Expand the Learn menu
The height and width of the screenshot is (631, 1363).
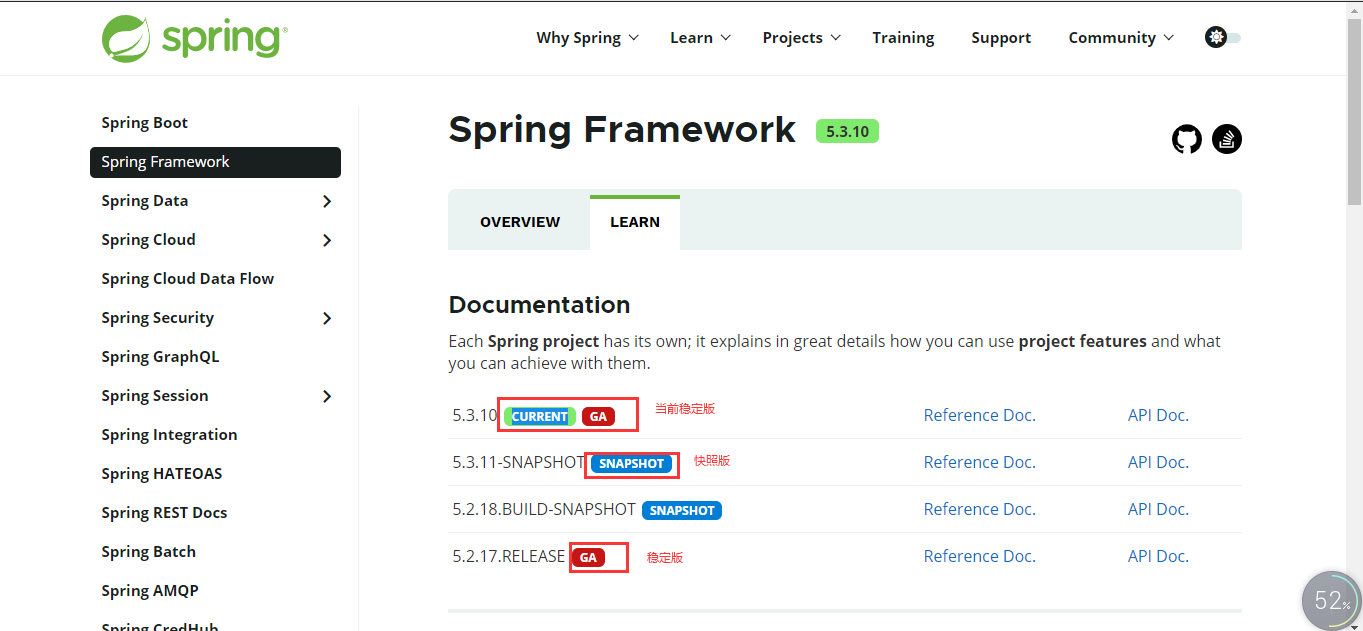coord(700,38)
